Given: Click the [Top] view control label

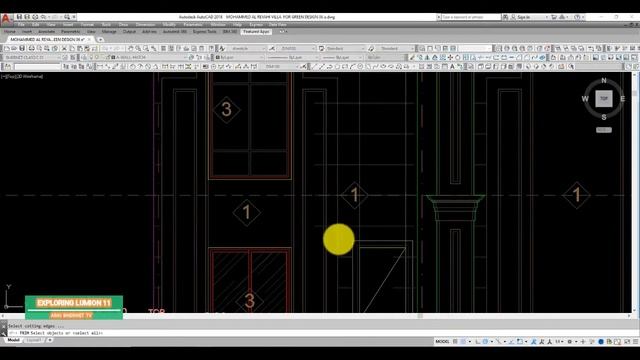Looking at the screenshot, I should [x=11, y=76].
